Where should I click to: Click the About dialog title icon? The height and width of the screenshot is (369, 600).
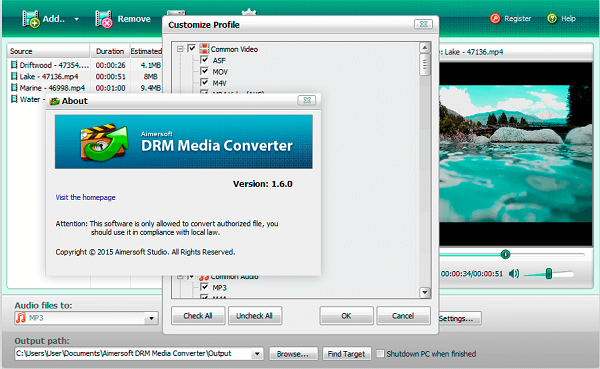55,101
